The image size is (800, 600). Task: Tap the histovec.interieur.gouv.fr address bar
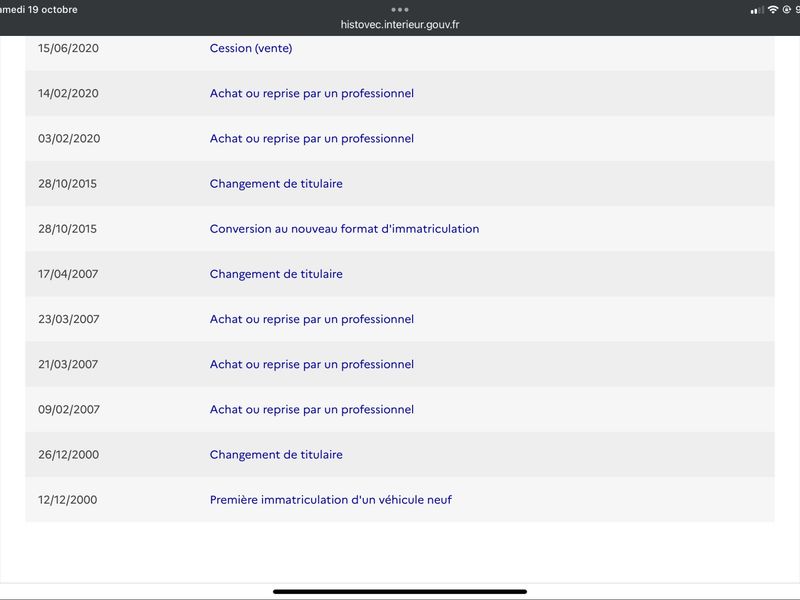(x=399, y=24)
